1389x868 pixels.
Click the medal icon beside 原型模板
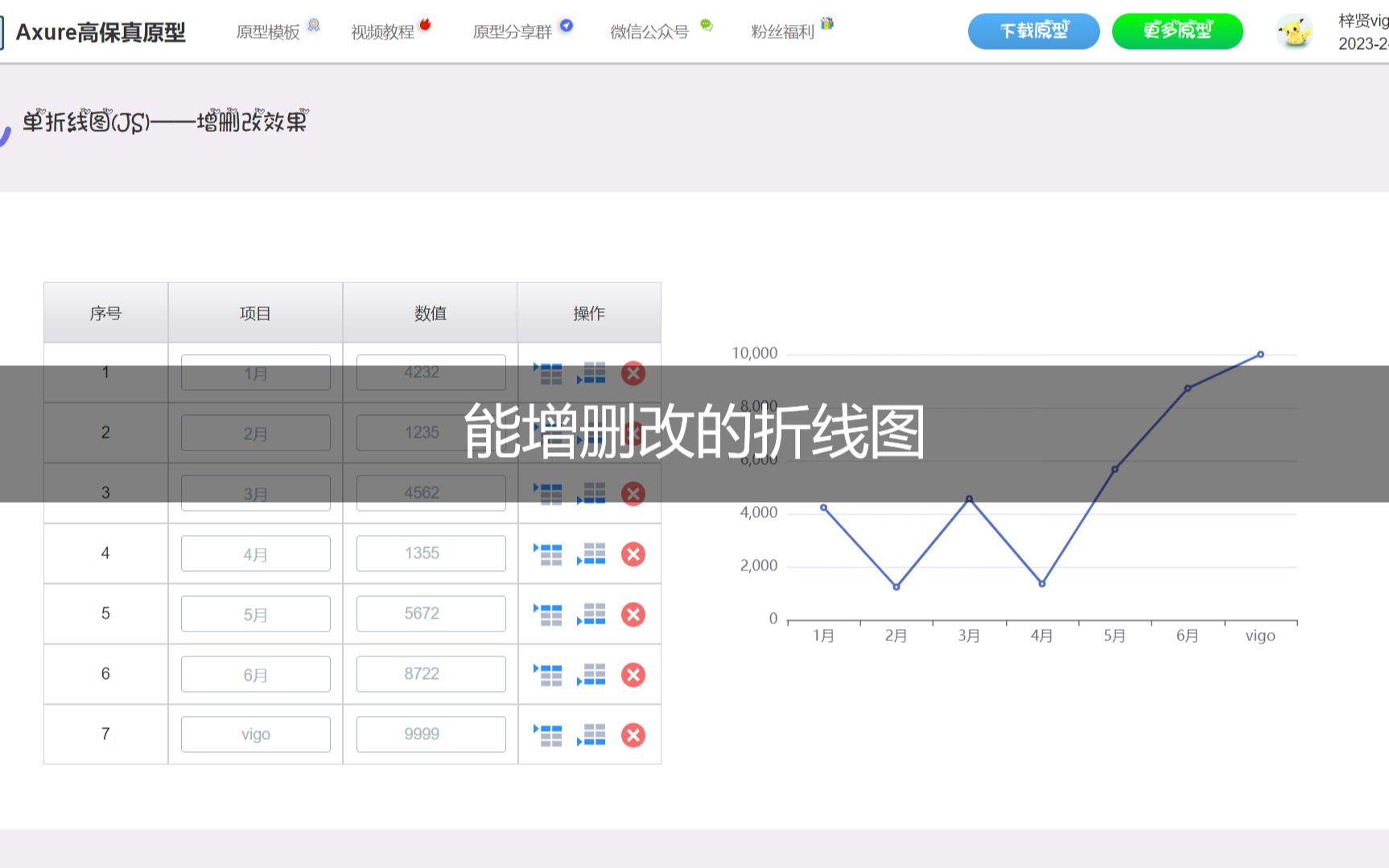[x=312, y=25]
